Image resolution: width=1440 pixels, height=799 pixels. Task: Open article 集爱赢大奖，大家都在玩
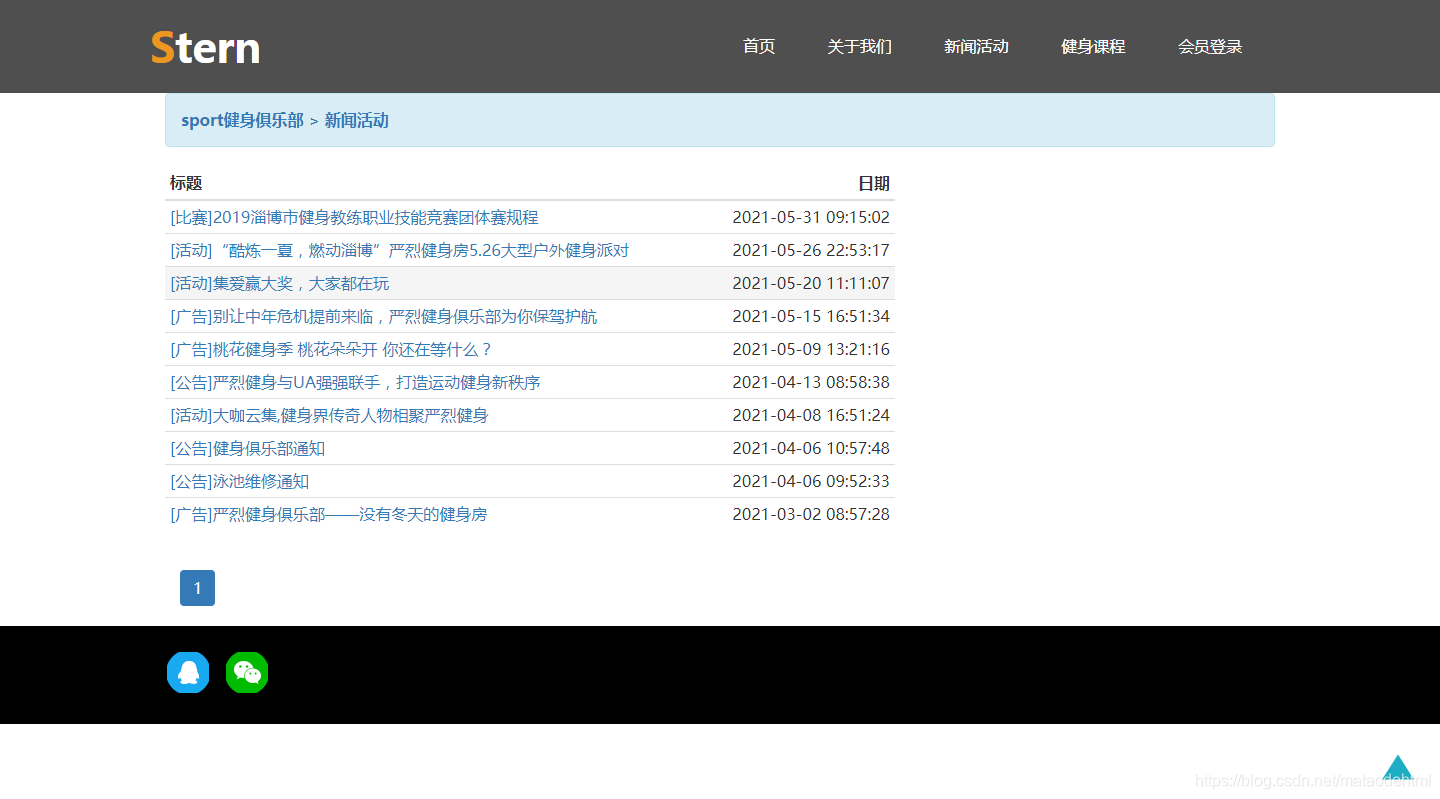tap(280, 283)
